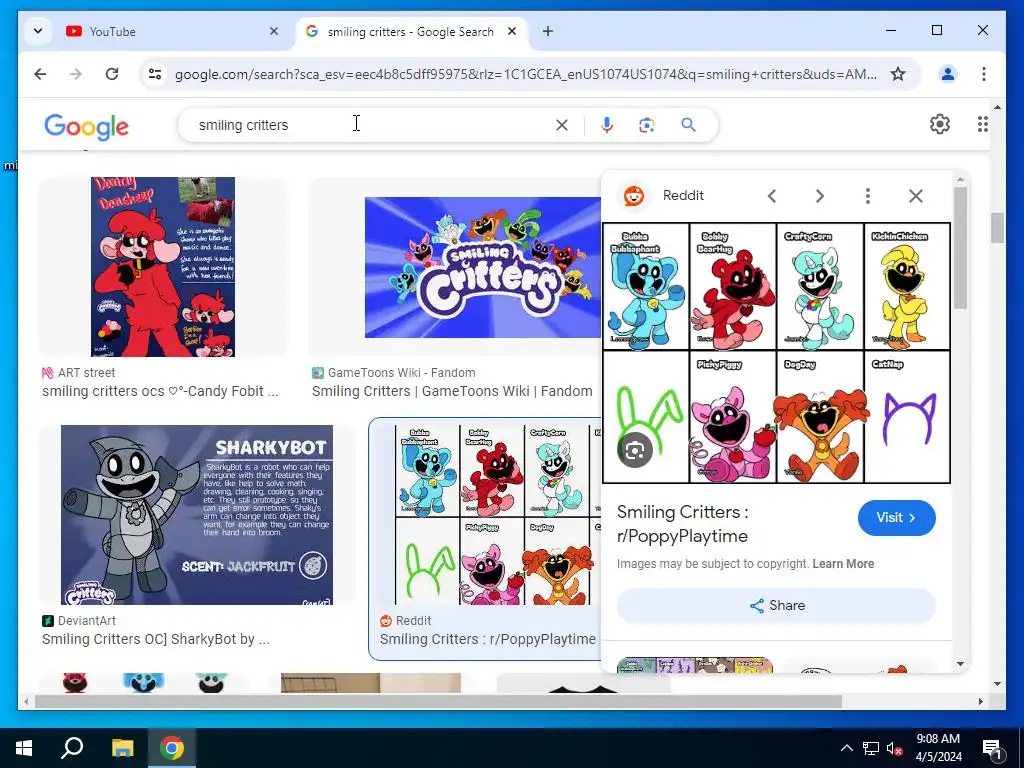Image resolution: width=1024 pixels, height=768 pixels.
Task: Click the DeviantArt source label
Action: pyautogui.click(x=86, y=621)
